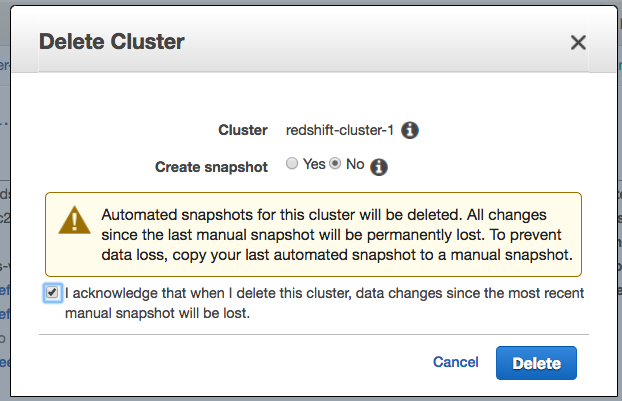Click the info icon next to Create snapshot options
The height and width of the screenshot is (401, 622).
379,168
